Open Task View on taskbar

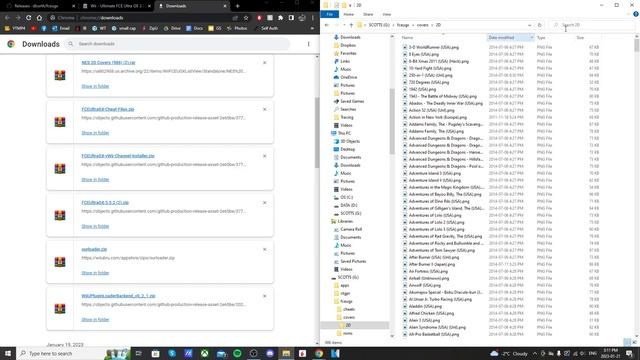point(138,353)
